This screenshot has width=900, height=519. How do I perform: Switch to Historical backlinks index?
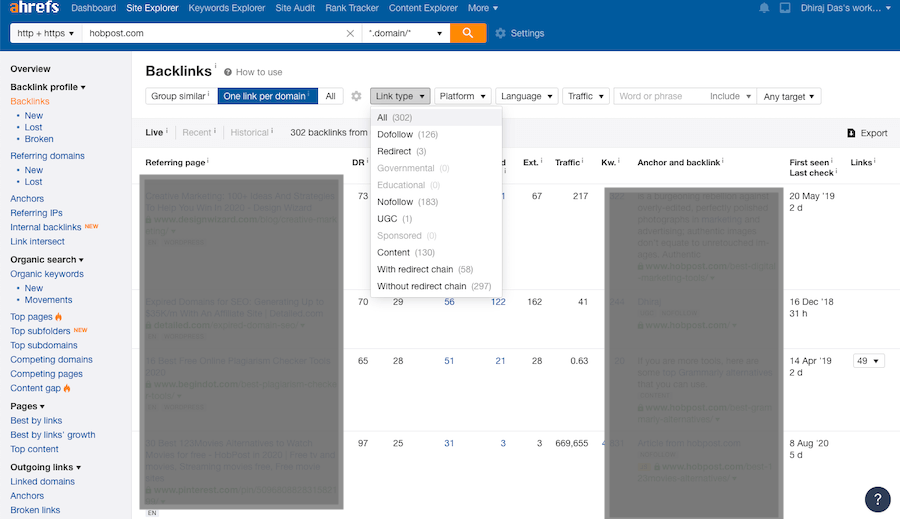point(250,133)
